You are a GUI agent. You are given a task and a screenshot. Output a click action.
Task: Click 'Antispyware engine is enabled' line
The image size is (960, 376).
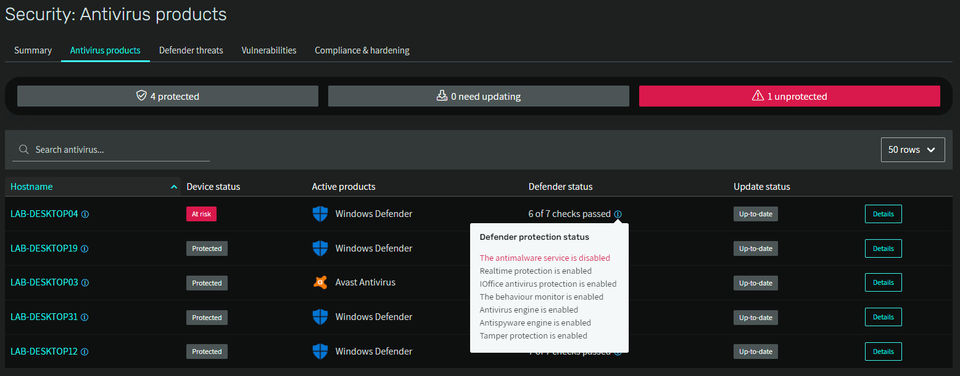(535, 323)
